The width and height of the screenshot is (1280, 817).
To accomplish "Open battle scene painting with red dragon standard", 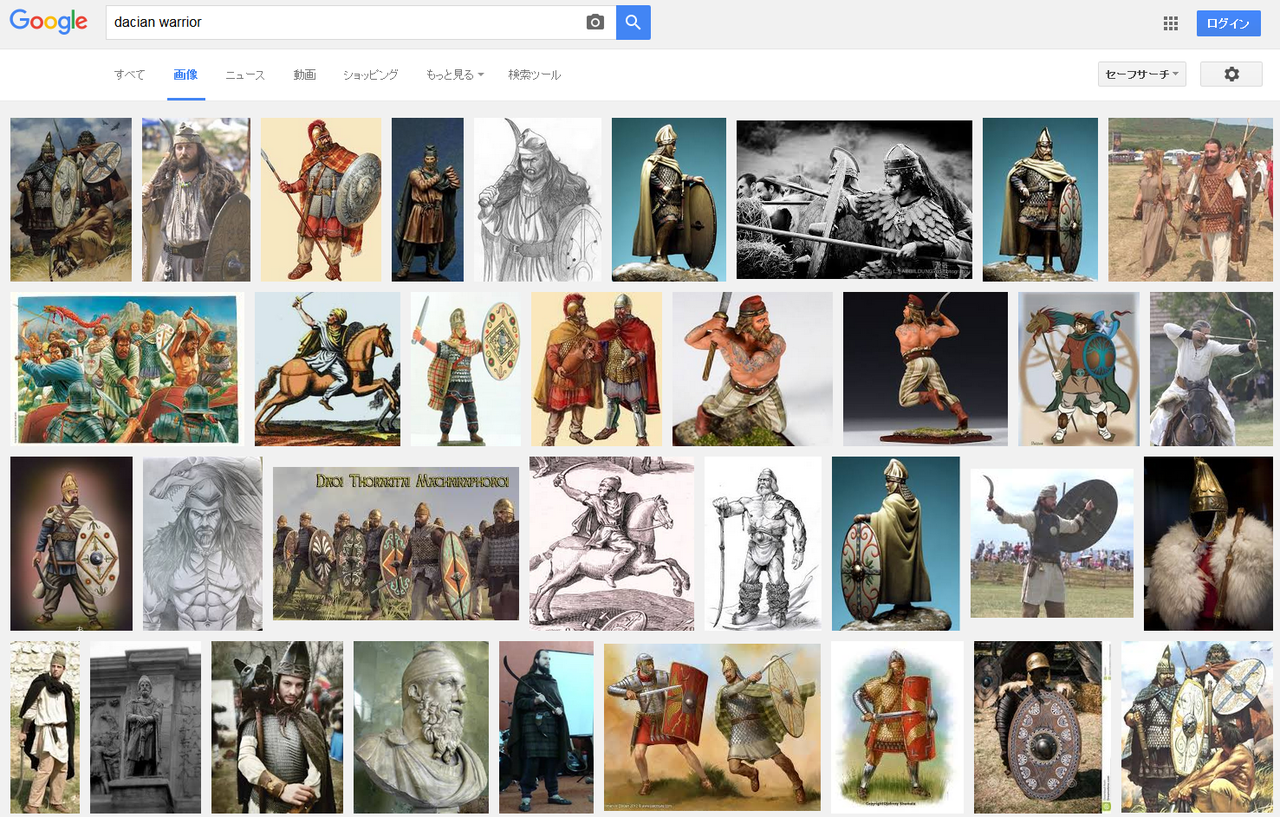I will click(x=127, y=369).
